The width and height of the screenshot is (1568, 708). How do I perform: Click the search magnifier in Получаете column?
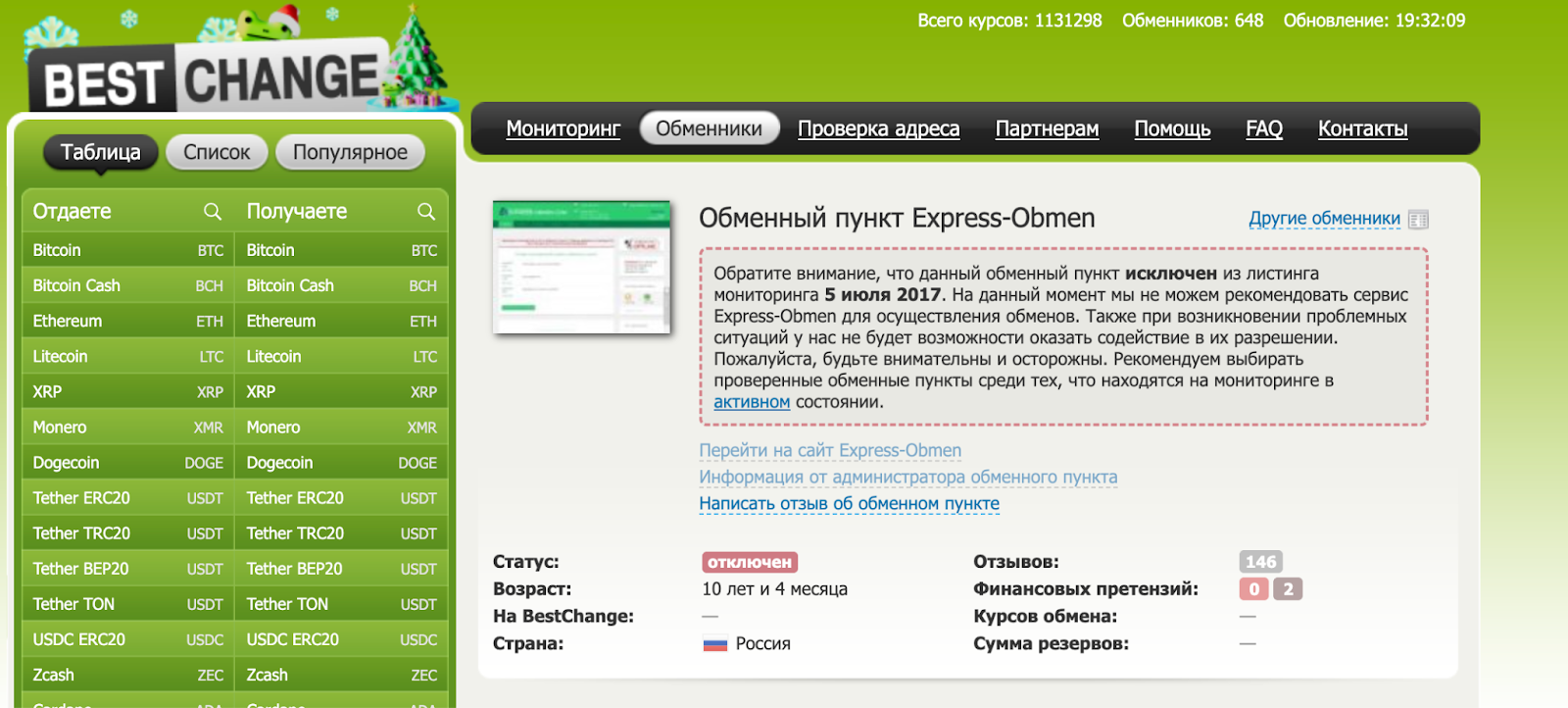[x=425, y=211]
